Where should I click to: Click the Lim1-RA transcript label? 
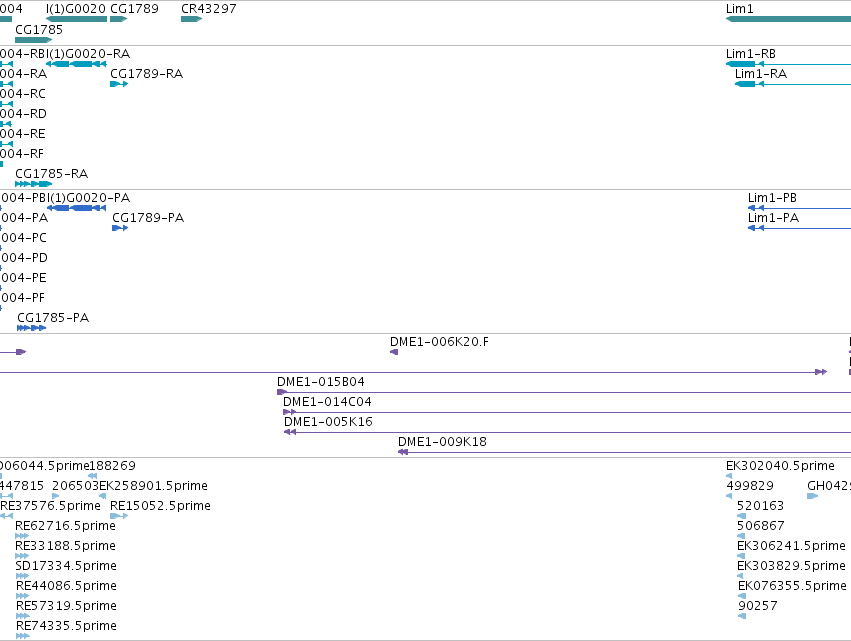click(x=761, y=74)
